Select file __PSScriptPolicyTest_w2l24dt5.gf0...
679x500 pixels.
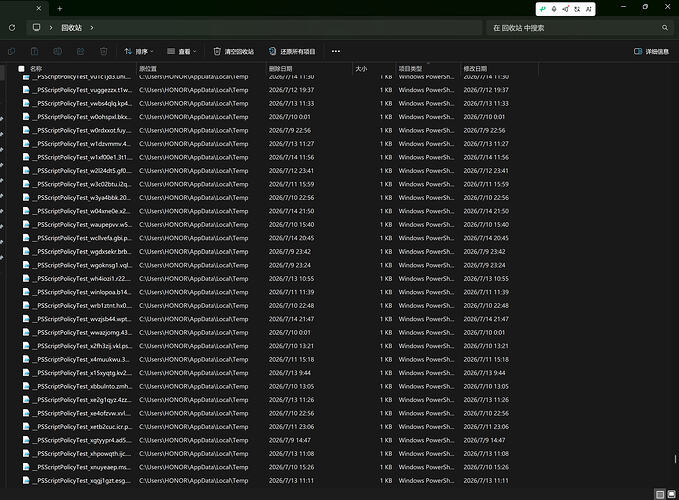tap(84, 171)
